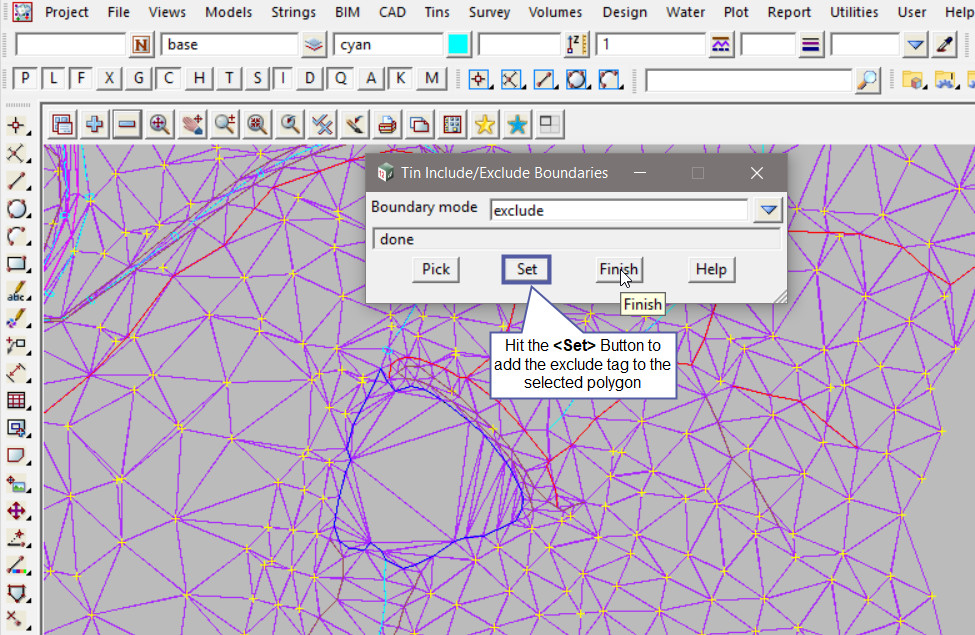The width and height of the screenshot is (975, 635).
Task: Click inside the search text field
Action: (x=749, y=80)
